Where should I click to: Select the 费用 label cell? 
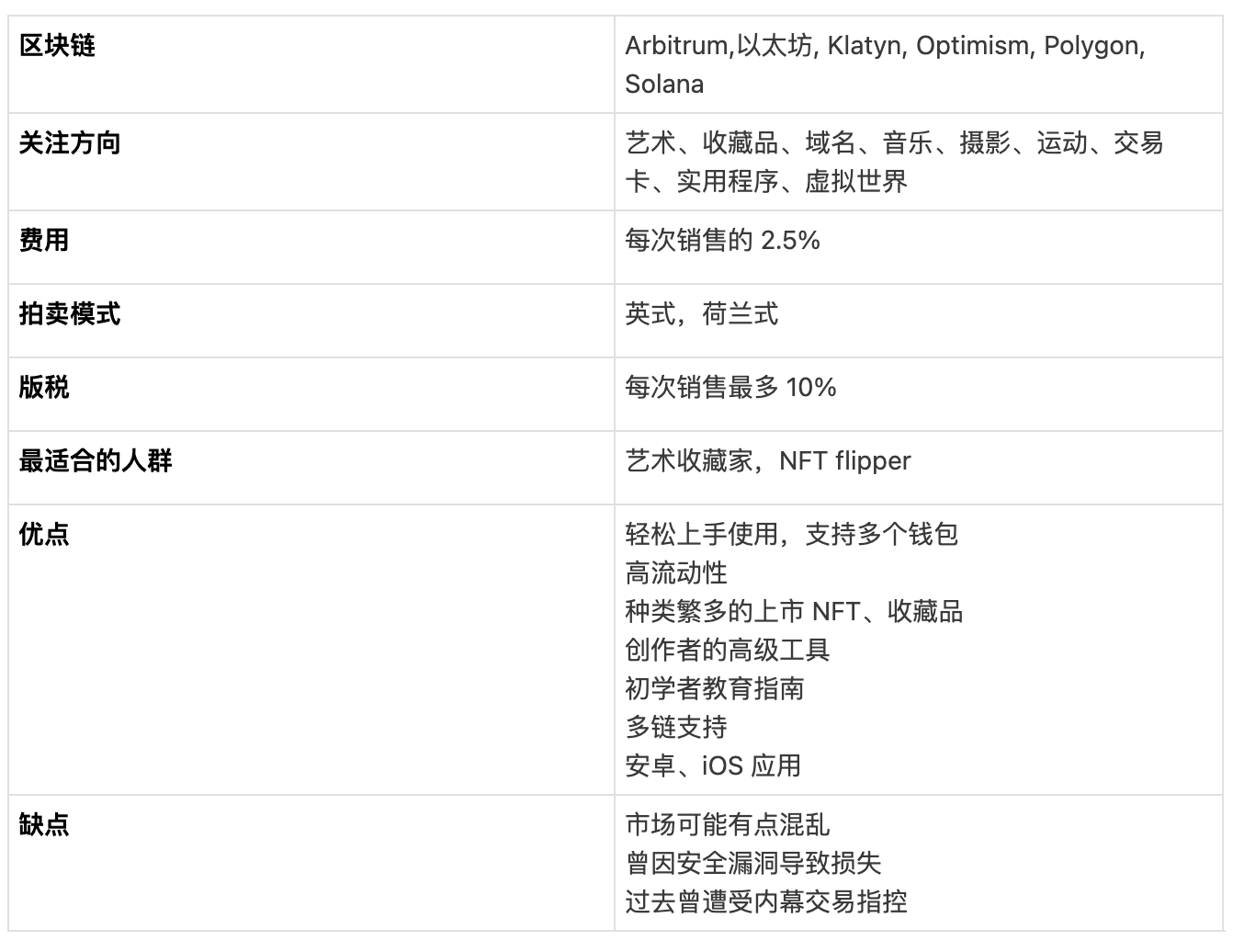[x=44, y=241]
